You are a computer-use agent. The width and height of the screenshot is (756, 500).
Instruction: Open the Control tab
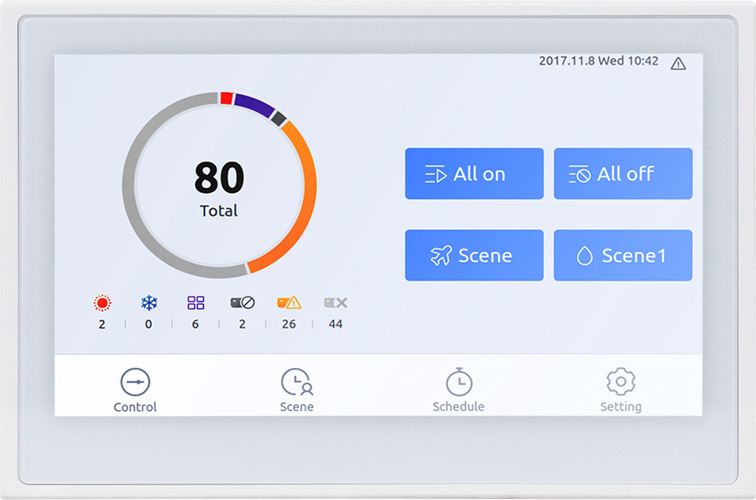click(135, 391)
